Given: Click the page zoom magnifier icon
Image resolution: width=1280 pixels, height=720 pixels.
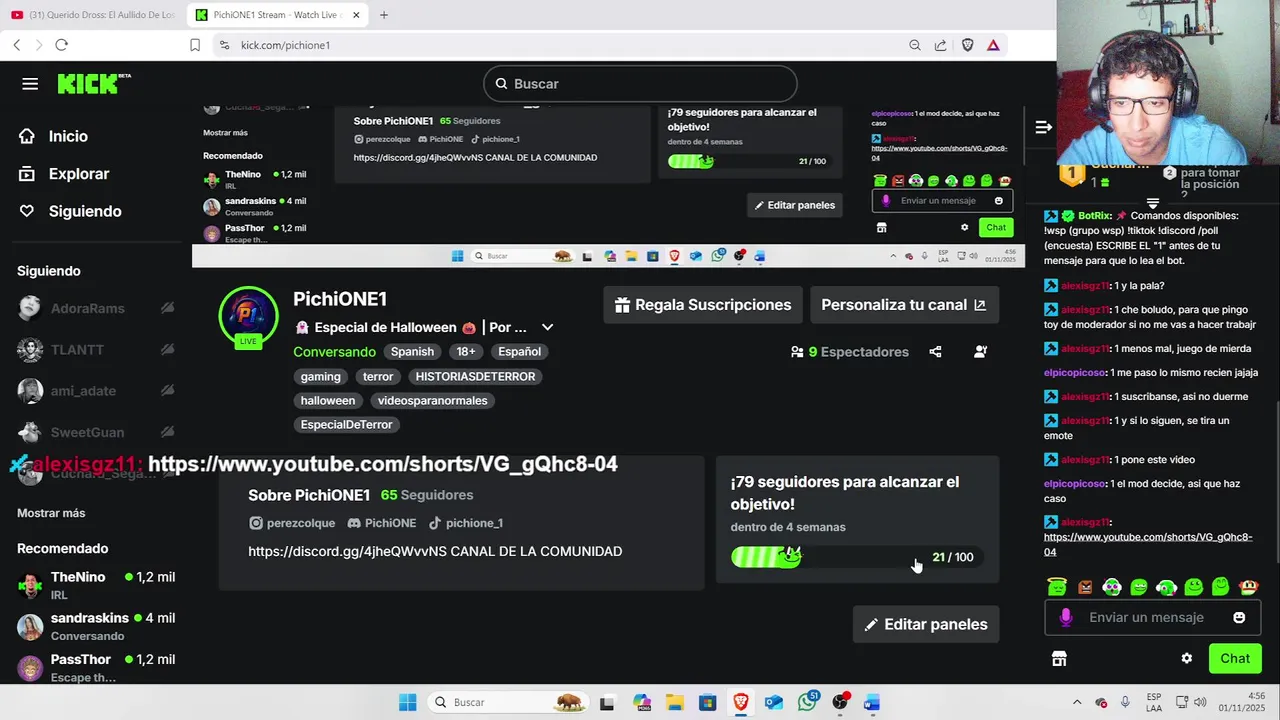Looking at the screenshot, I should click(x=915, y=45).
